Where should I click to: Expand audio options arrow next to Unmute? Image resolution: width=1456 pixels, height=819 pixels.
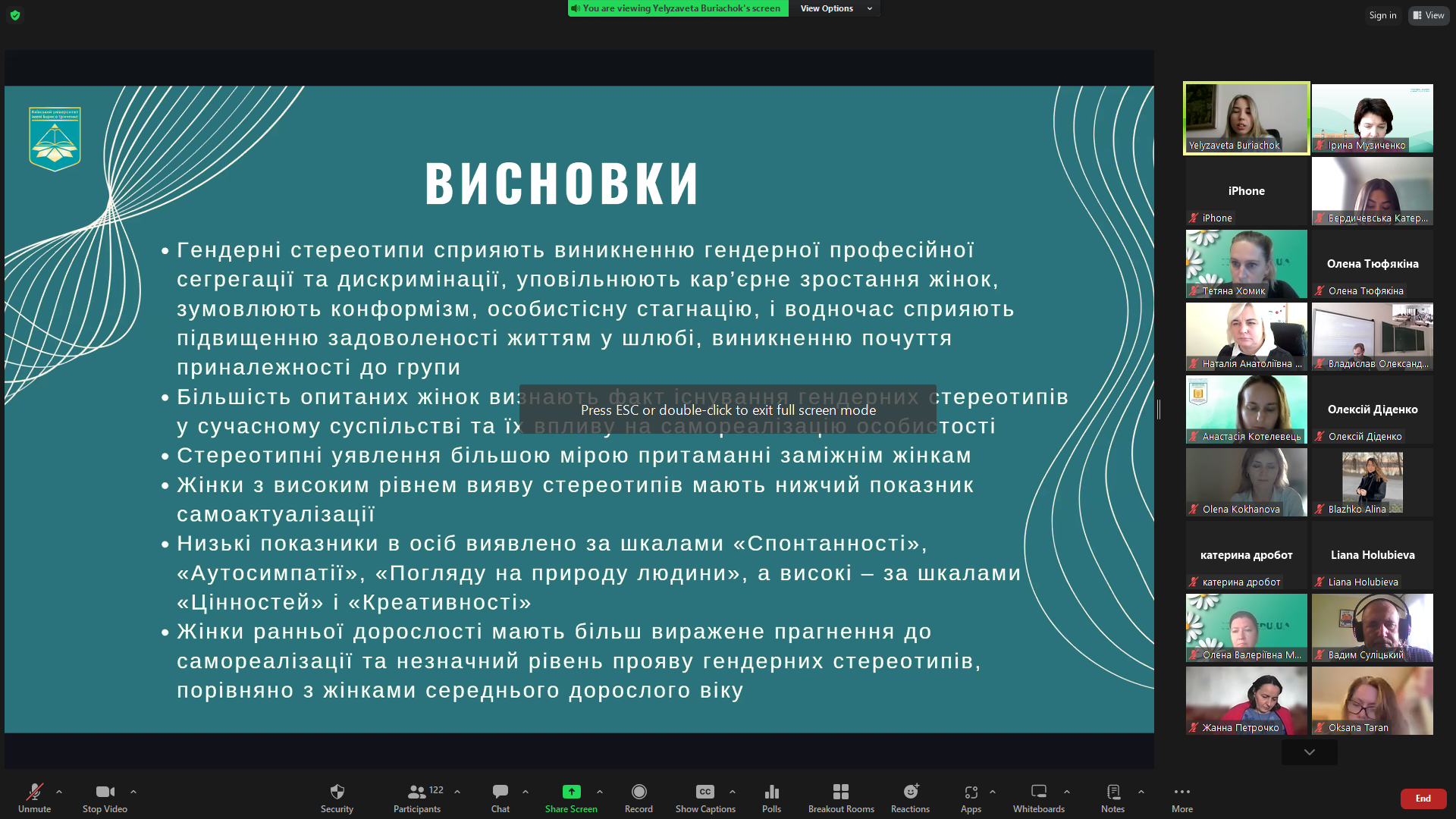59,792
